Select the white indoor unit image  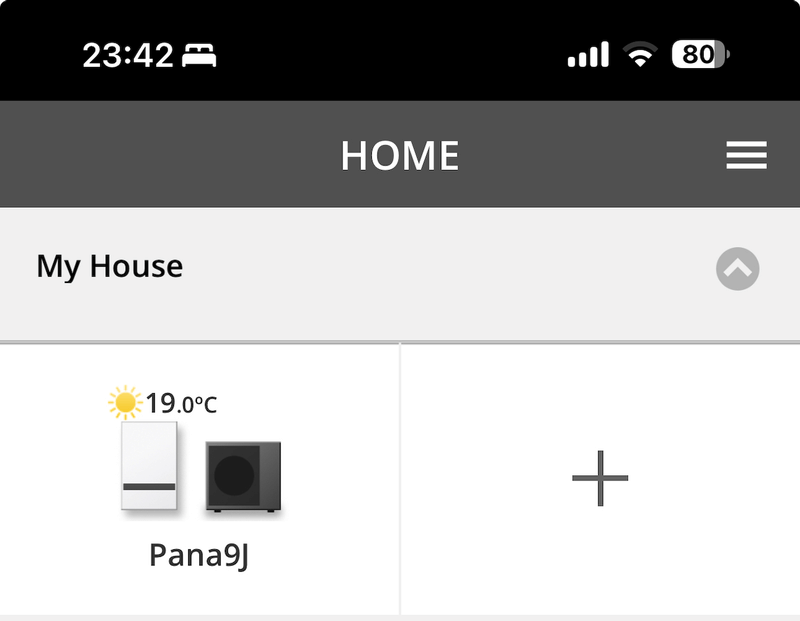[x=149, y=466]
